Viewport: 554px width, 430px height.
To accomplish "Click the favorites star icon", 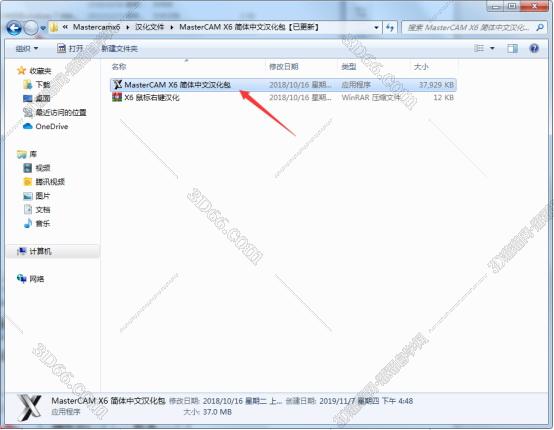I will tap(21, 71).
